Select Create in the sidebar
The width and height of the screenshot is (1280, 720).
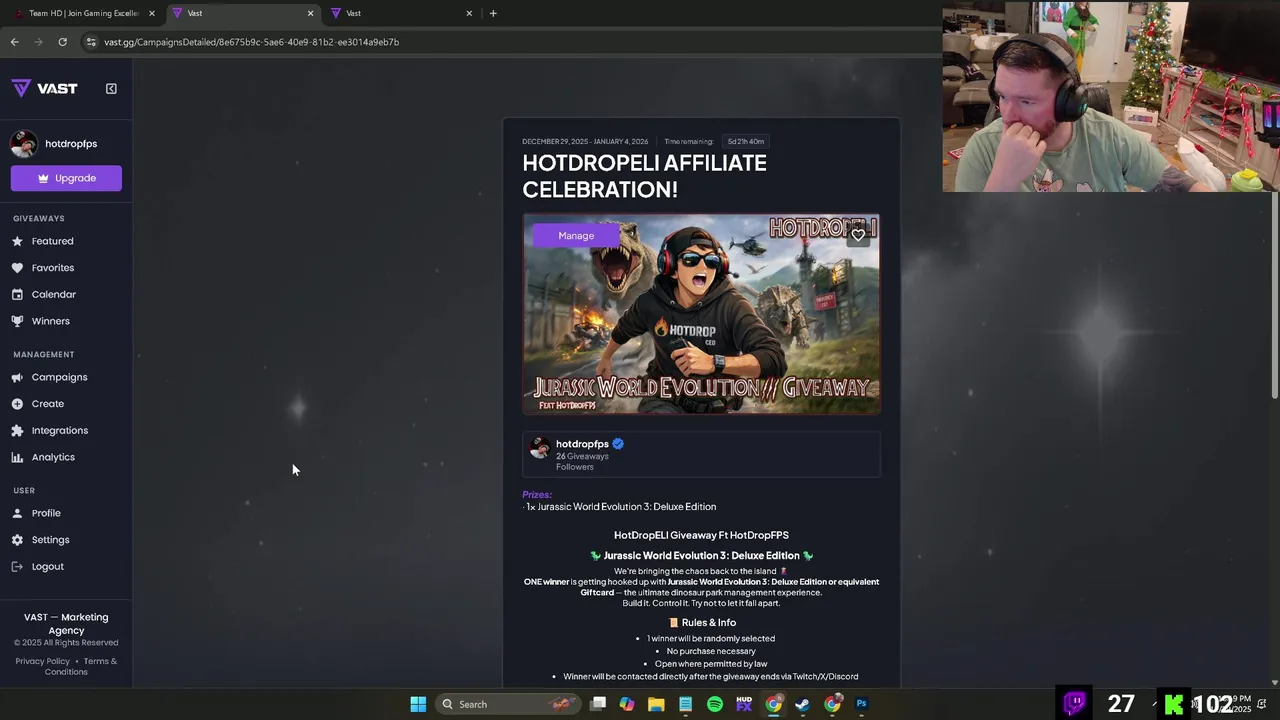click(47, 404)
